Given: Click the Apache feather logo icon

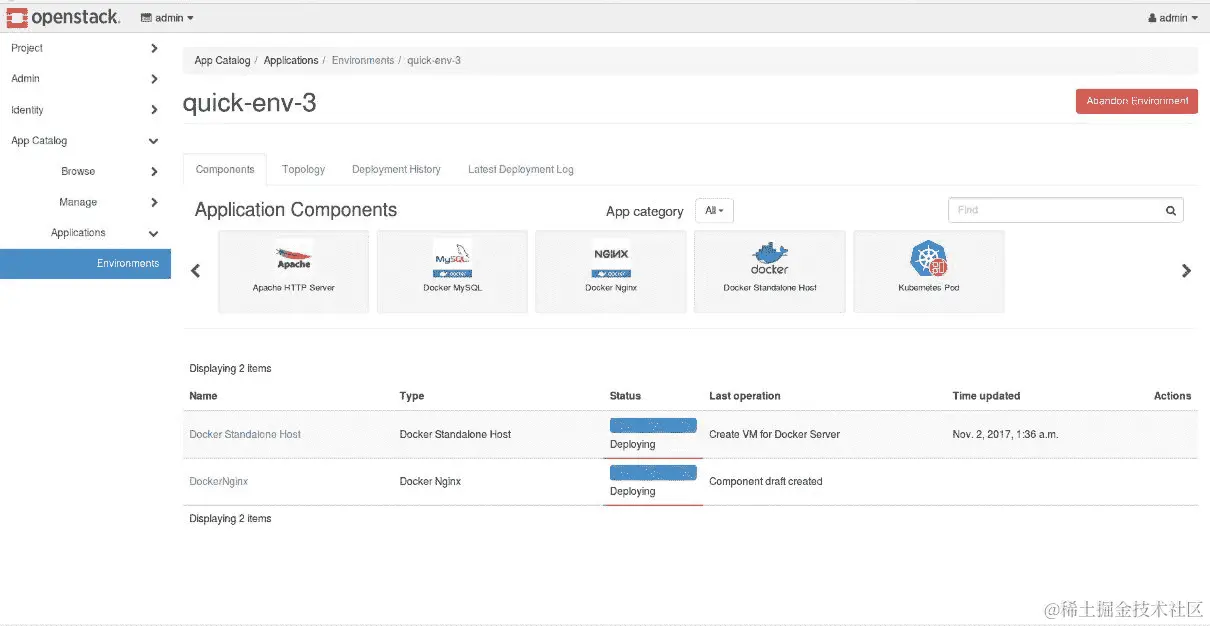Looking at the screenshot, I should 294,256.
